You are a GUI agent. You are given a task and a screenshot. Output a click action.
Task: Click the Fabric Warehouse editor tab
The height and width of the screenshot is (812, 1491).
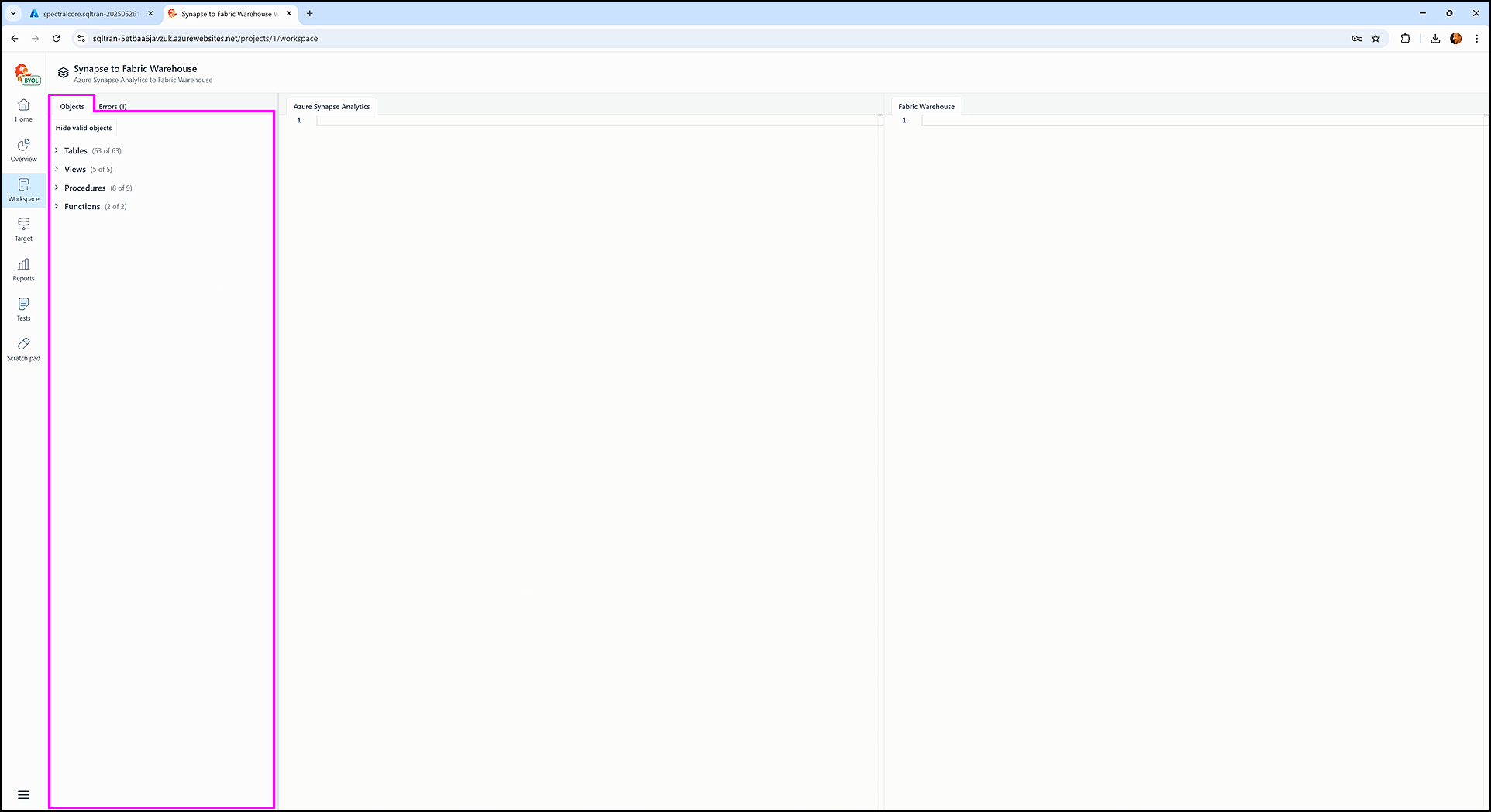coord(926,107)
